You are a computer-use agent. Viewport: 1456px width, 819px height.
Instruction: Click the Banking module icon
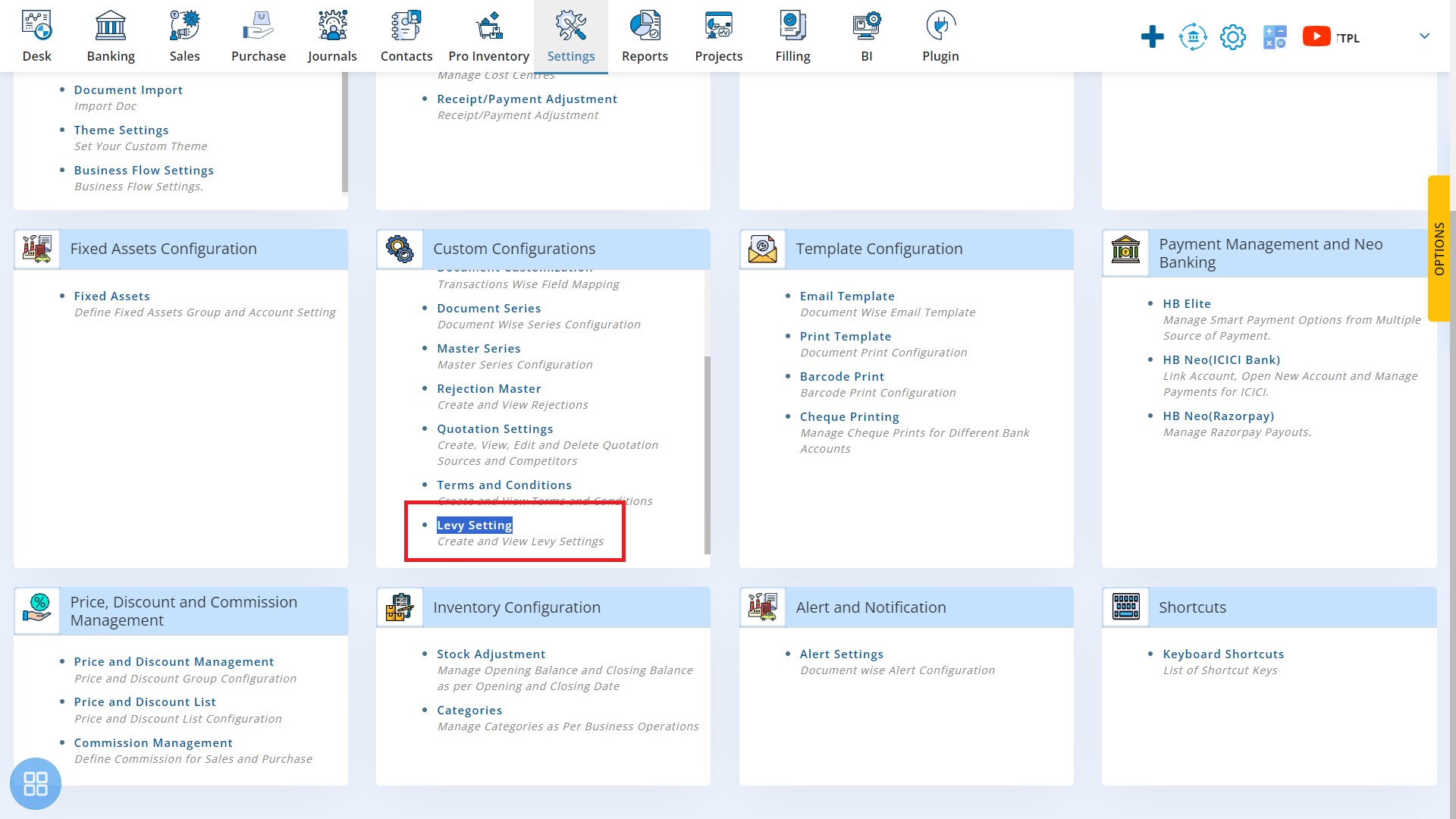[x=110, y=36]
